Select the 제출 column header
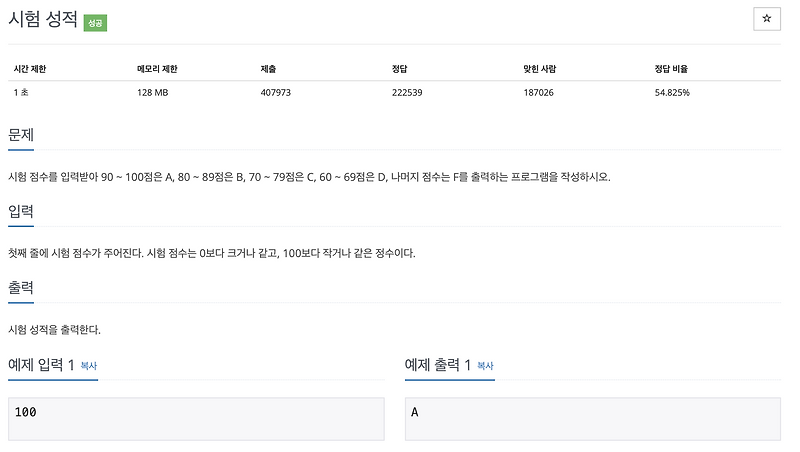The image size is (800, 452). (268, 69)
